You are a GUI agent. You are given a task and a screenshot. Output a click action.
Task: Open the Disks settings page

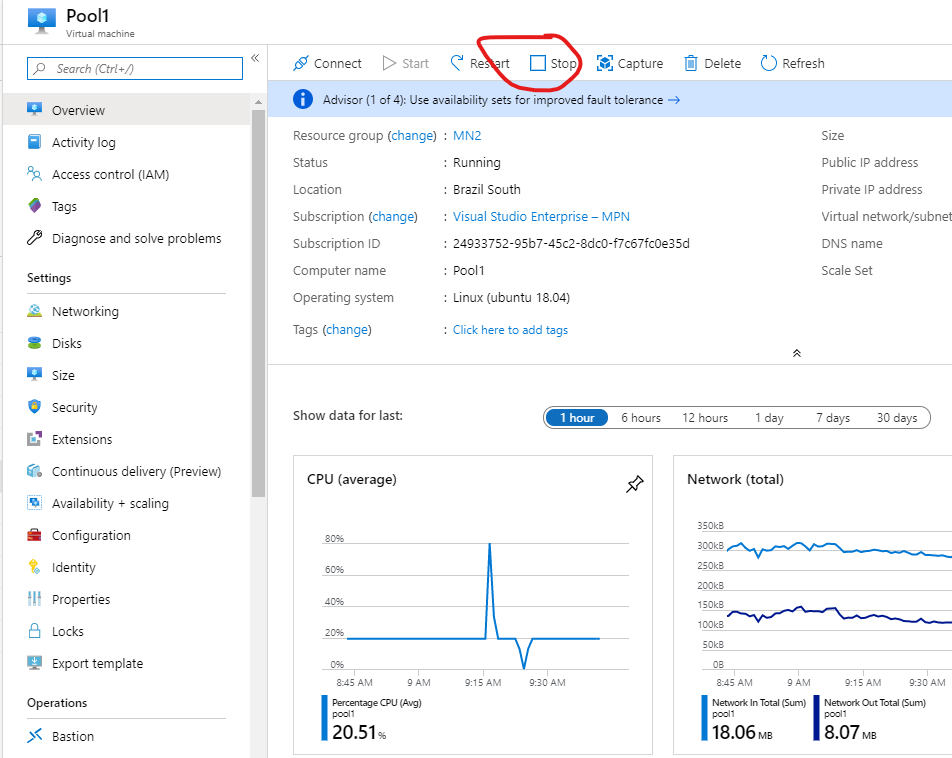coord(67,344)
